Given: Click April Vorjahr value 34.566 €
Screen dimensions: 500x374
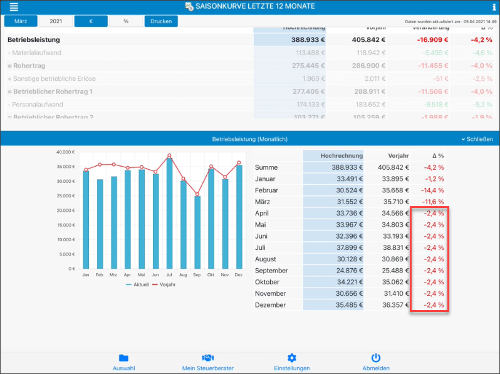Looking at the screenshot, I should (395, 213).
